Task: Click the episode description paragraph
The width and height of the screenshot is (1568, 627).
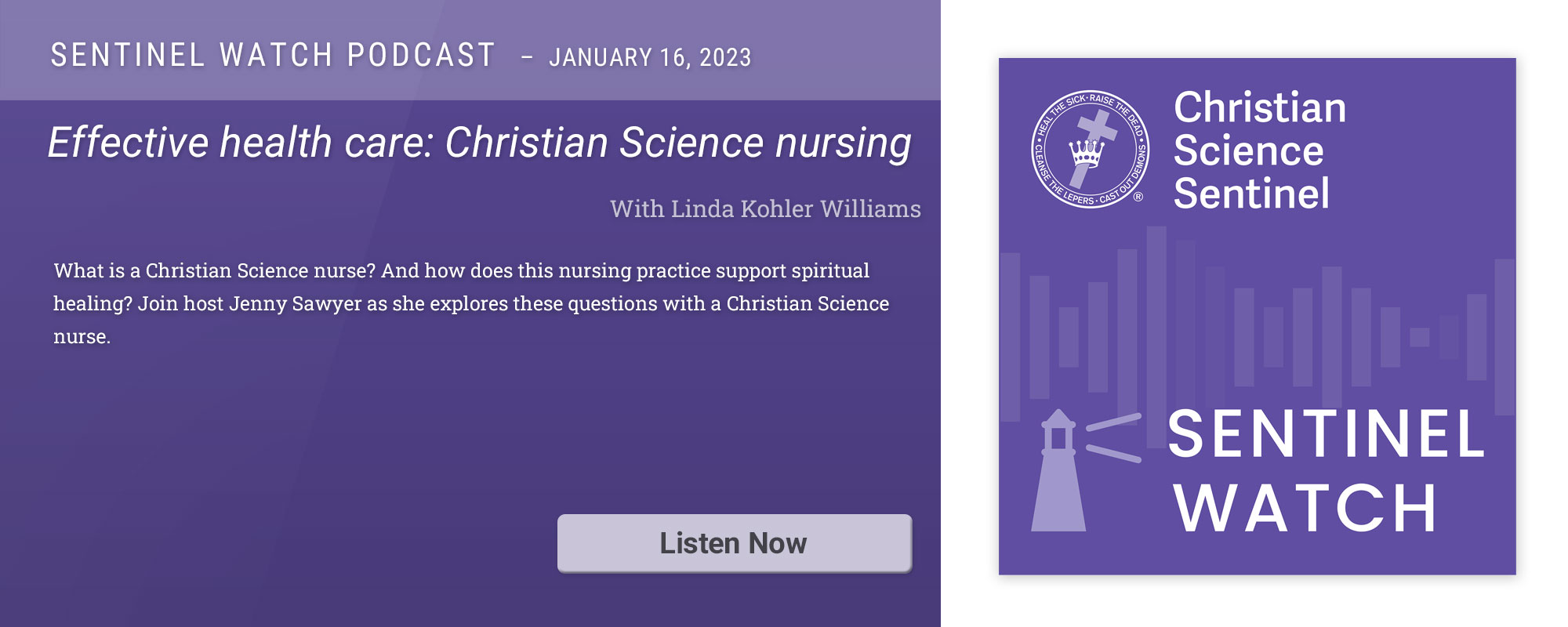Action: click(x=471, y=303)
